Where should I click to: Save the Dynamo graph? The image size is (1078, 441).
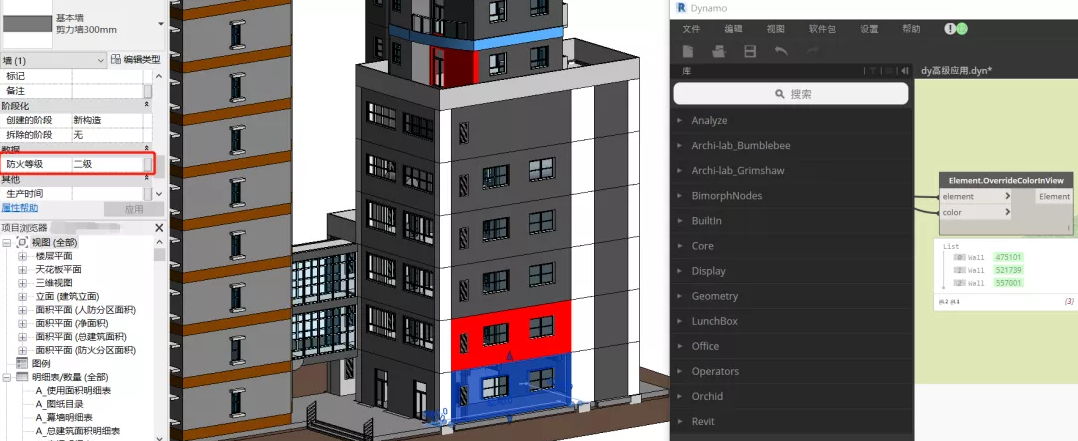(750, 52)
